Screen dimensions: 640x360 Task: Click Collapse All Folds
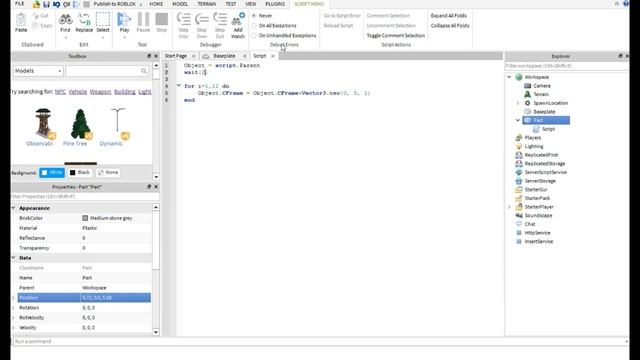point(450,25)
